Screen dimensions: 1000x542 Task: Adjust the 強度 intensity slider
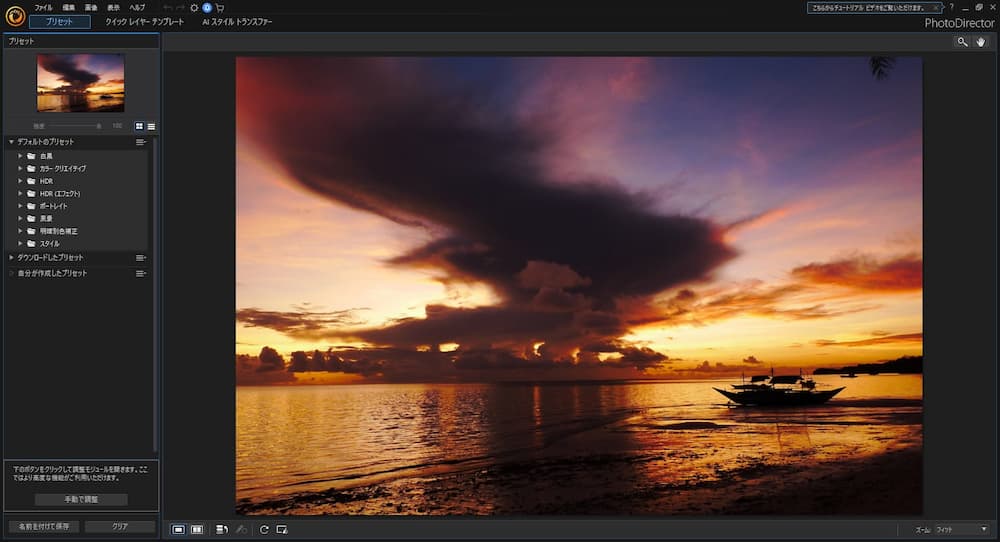coord(76,126)
